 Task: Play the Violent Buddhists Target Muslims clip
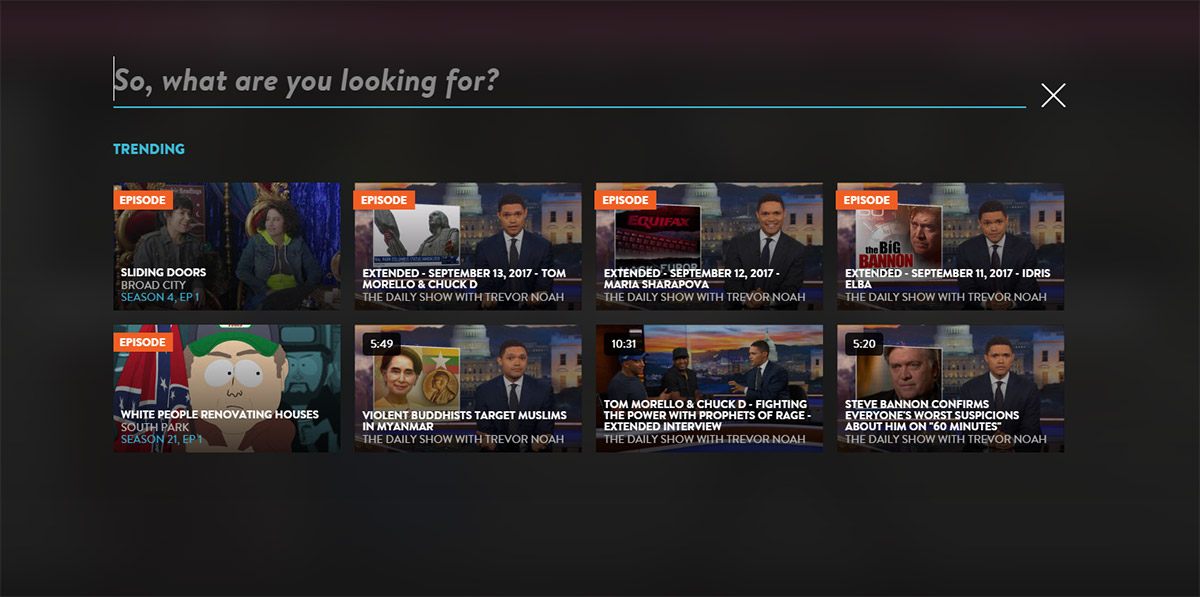tap(467, 388)
